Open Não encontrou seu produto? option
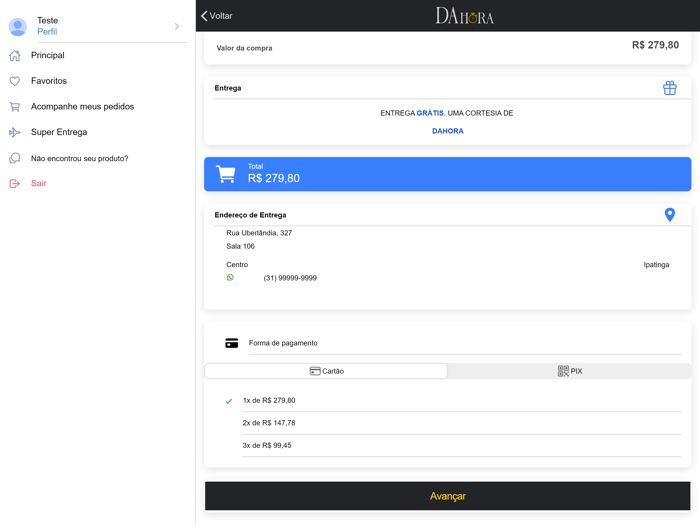The width and height of the screenshot is (700, 525). [79, 158]
